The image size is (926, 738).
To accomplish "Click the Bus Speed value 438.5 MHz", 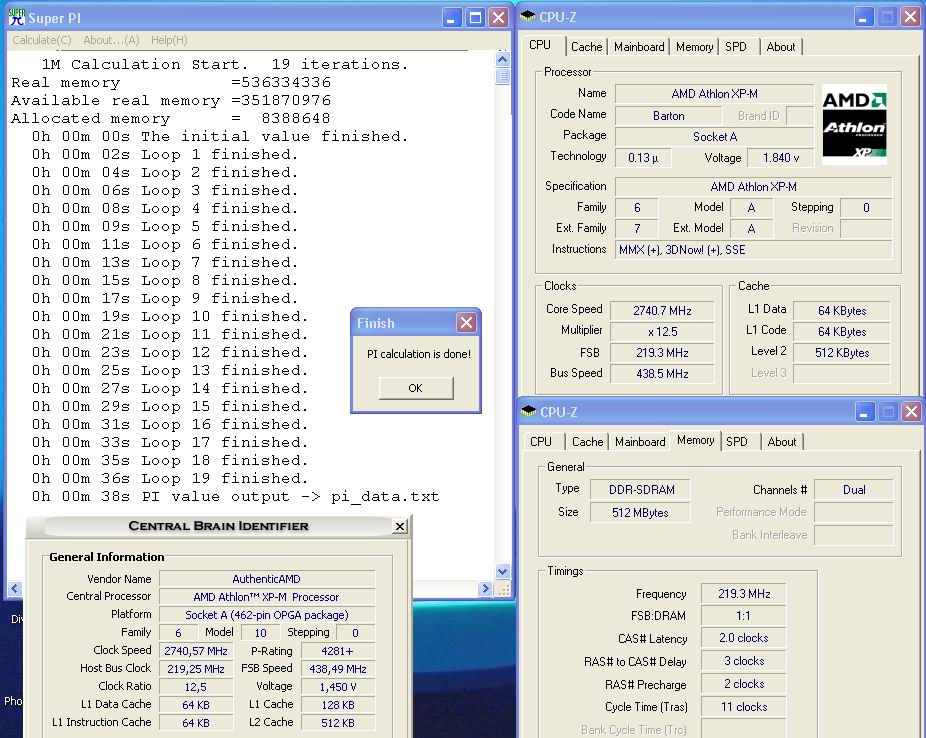I will click(x=662, y=374).
